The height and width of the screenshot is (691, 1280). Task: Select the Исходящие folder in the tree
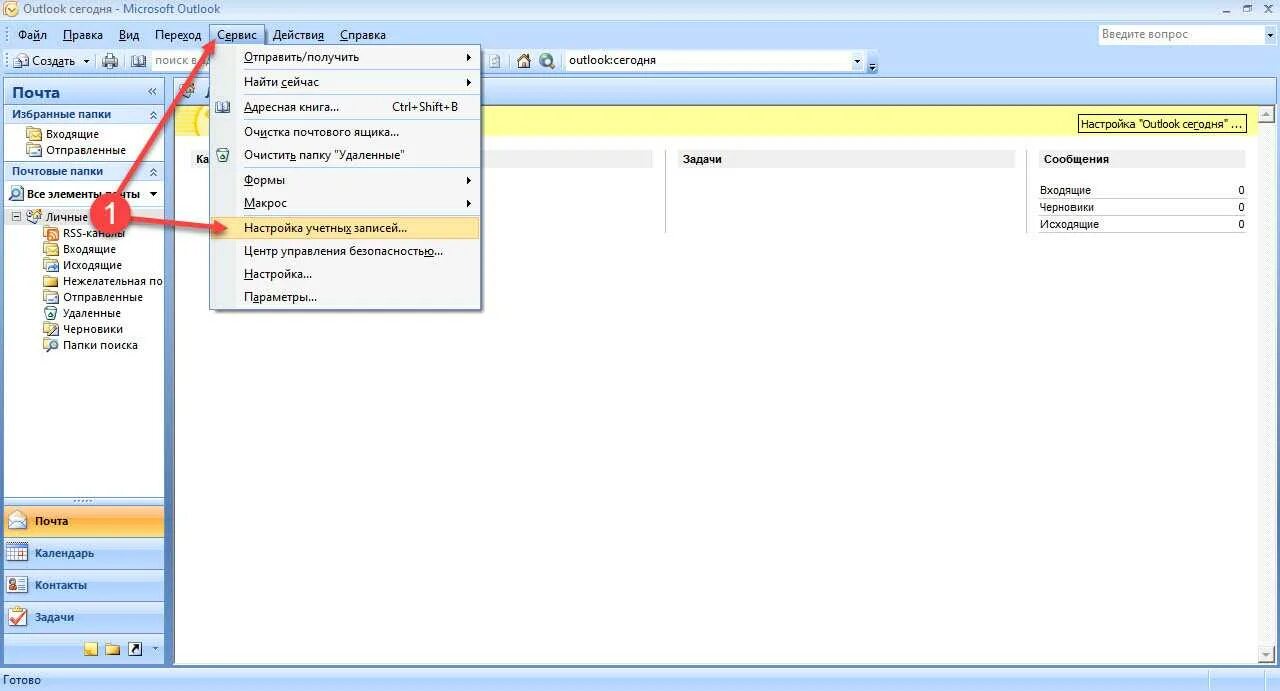92,265
